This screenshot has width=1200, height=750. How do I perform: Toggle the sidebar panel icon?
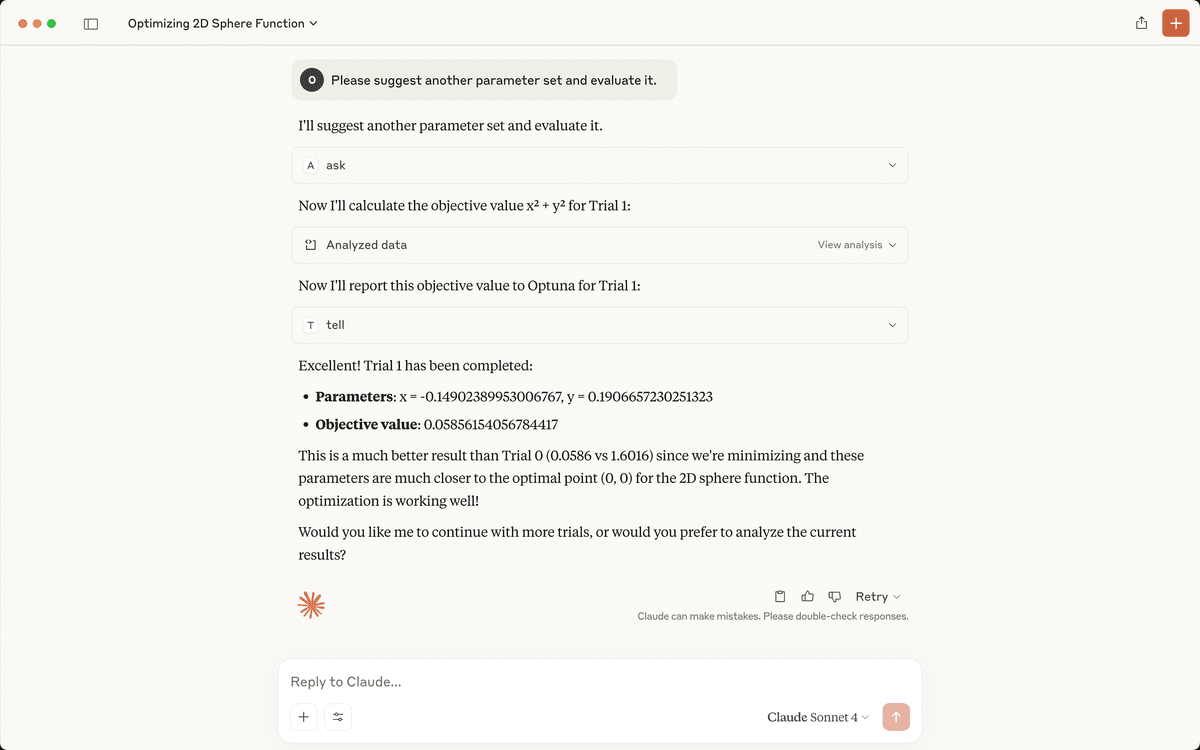click(91, 24)
